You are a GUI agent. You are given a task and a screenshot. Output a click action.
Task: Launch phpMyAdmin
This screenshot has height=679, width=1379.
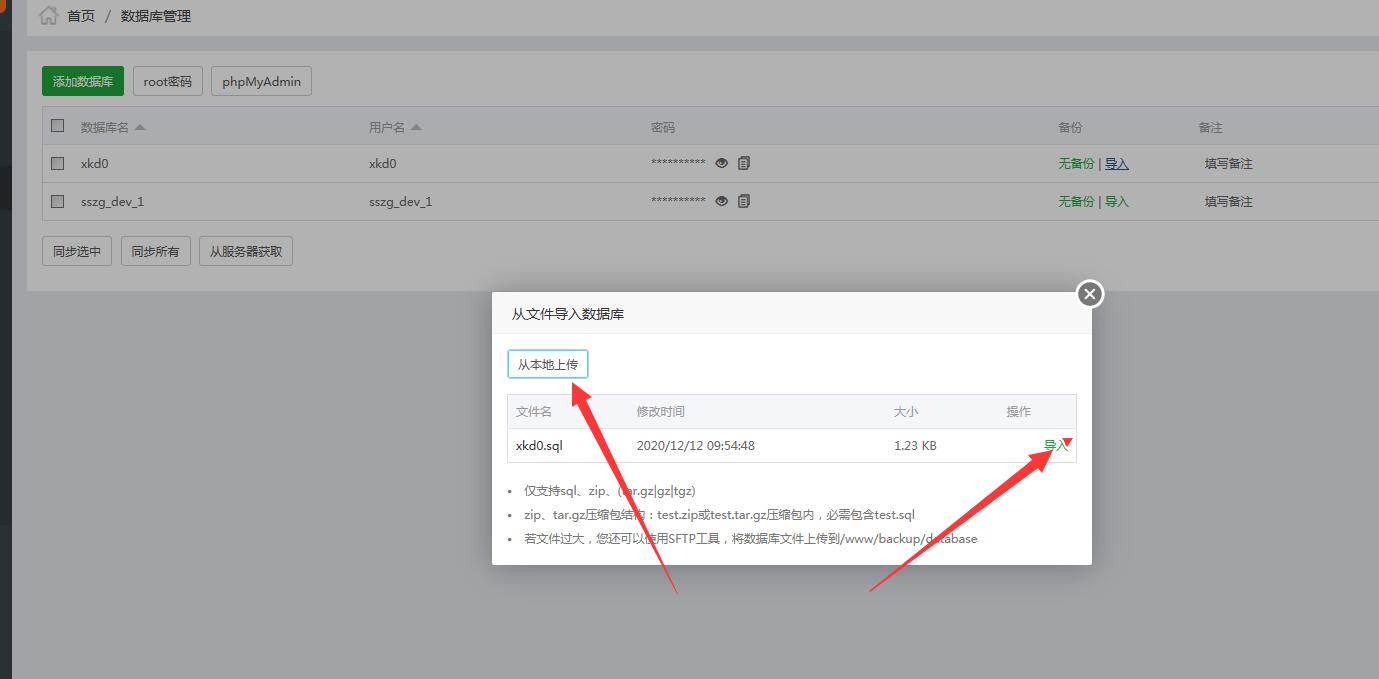pos(261,82)
